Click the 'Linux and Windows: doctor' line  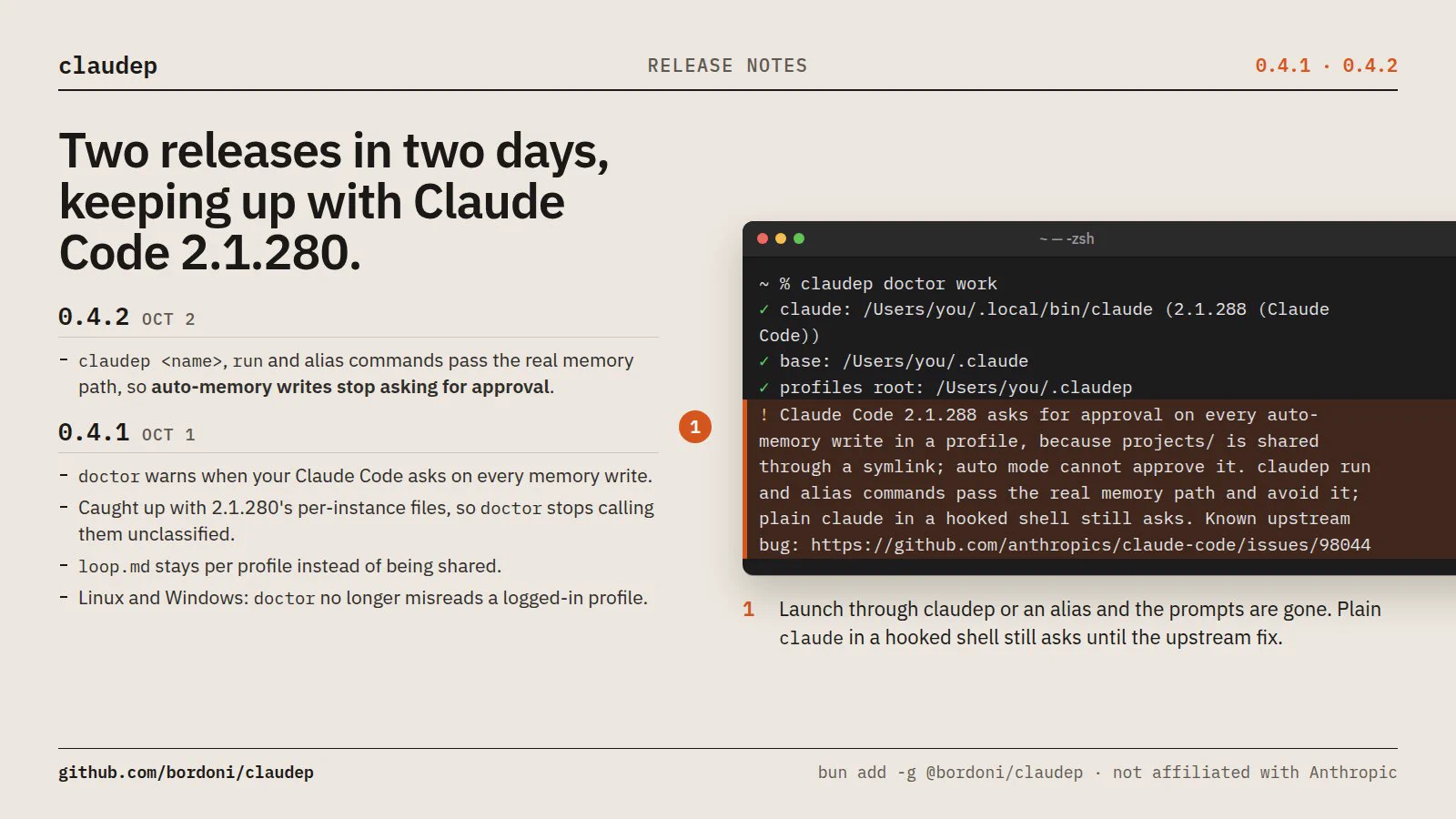tap(363, 598)
